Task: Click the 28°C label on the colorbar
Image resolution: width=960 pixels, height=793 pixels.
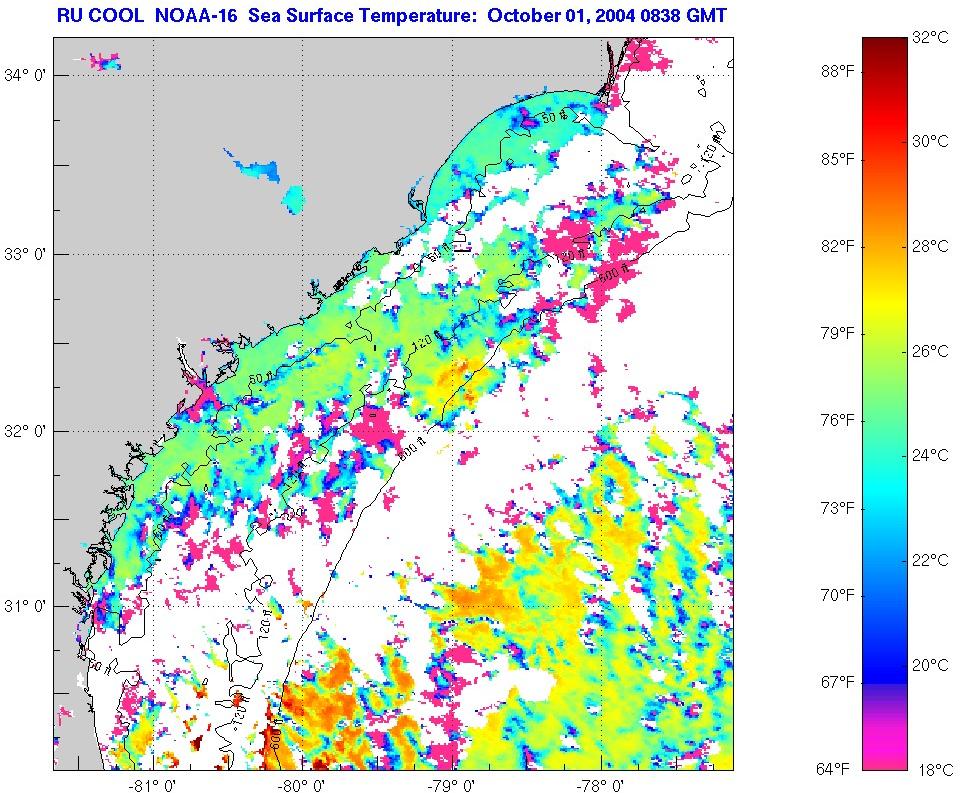Action: pos(930,246)
